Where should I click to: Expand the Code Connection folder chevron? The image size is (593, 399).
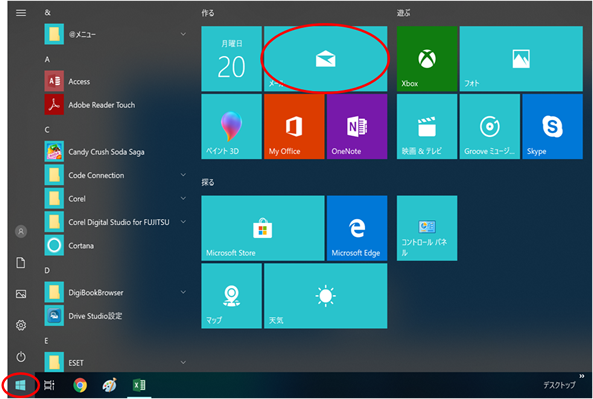point(183,175)
